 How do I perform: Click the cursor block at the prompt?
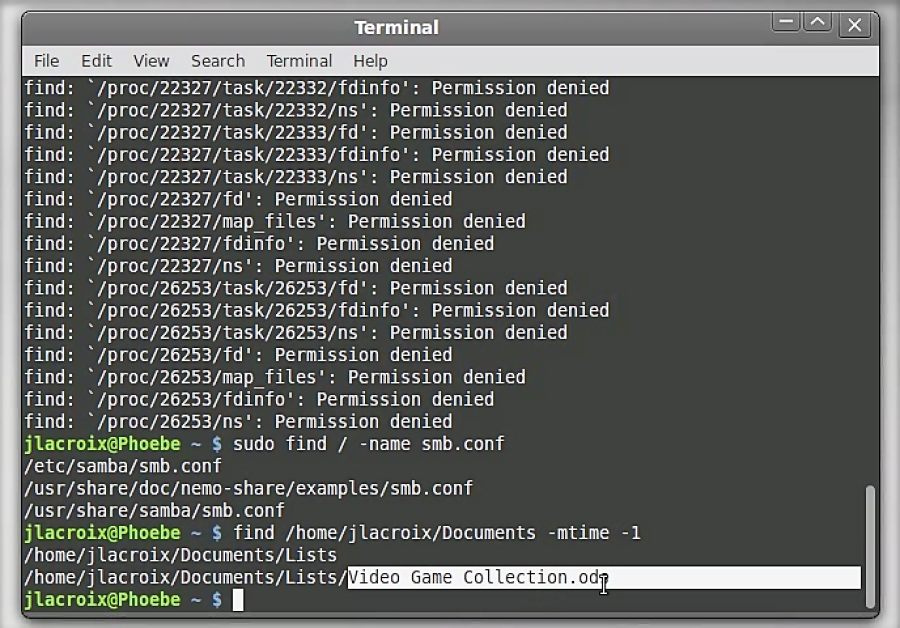click(x=238, y=600)
